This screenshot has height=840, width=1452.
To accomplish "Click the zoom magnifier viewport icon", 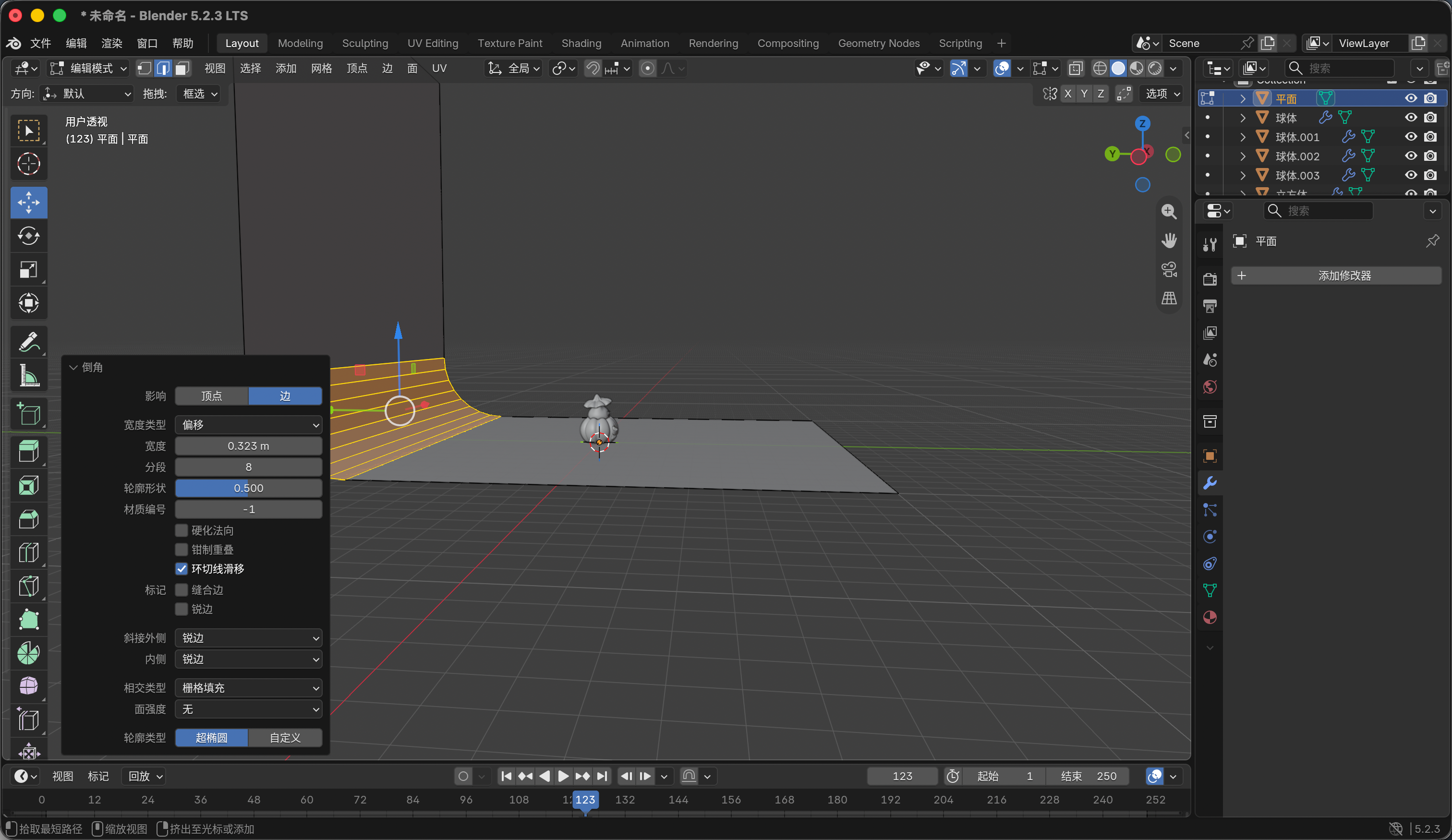I will pos(1169,212).
